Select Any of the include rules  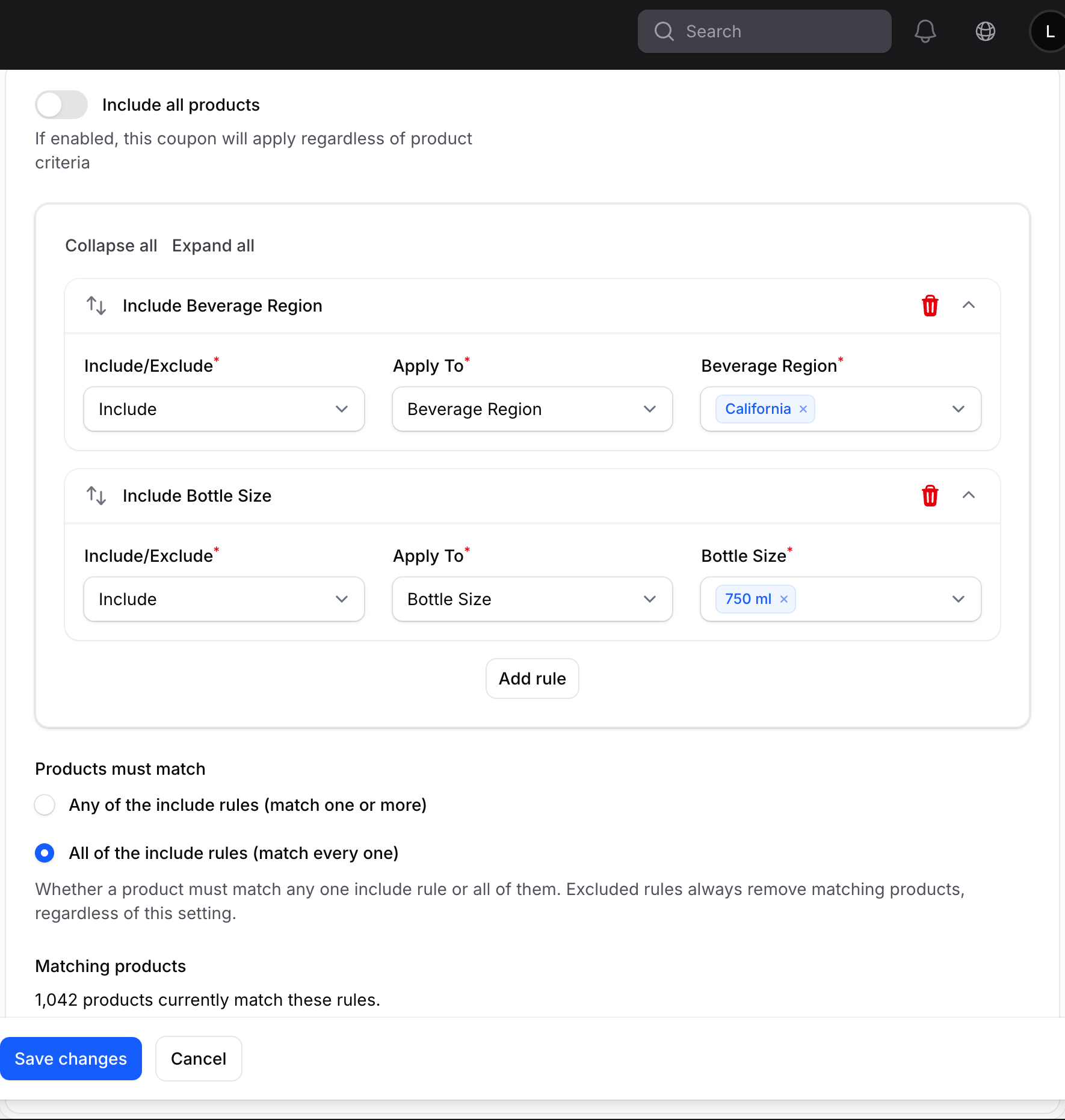tap(45, 805)
